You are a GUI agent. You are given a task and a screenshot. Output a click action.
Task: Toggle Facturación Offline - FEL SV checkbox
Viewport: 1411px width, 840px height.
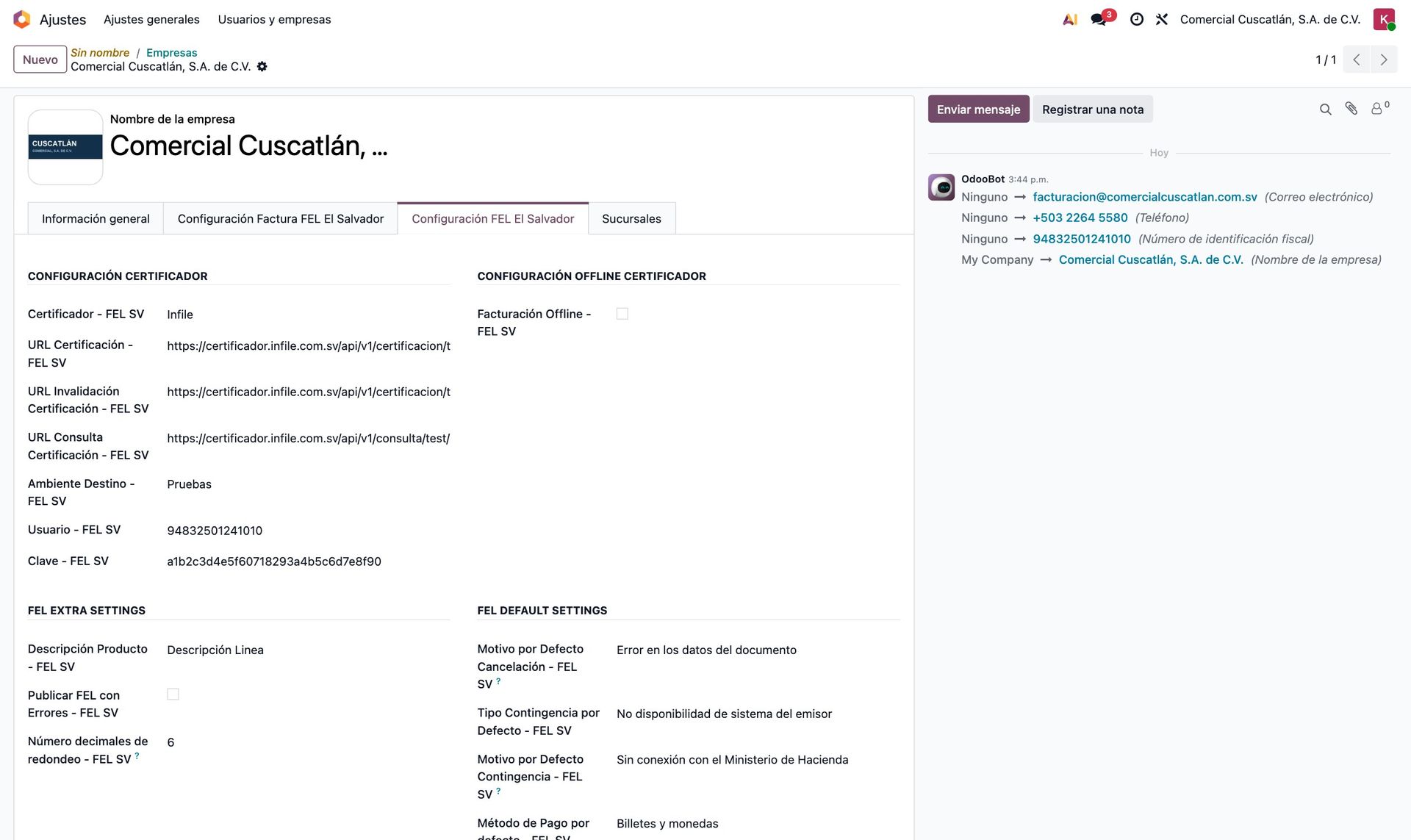(622, 314)
